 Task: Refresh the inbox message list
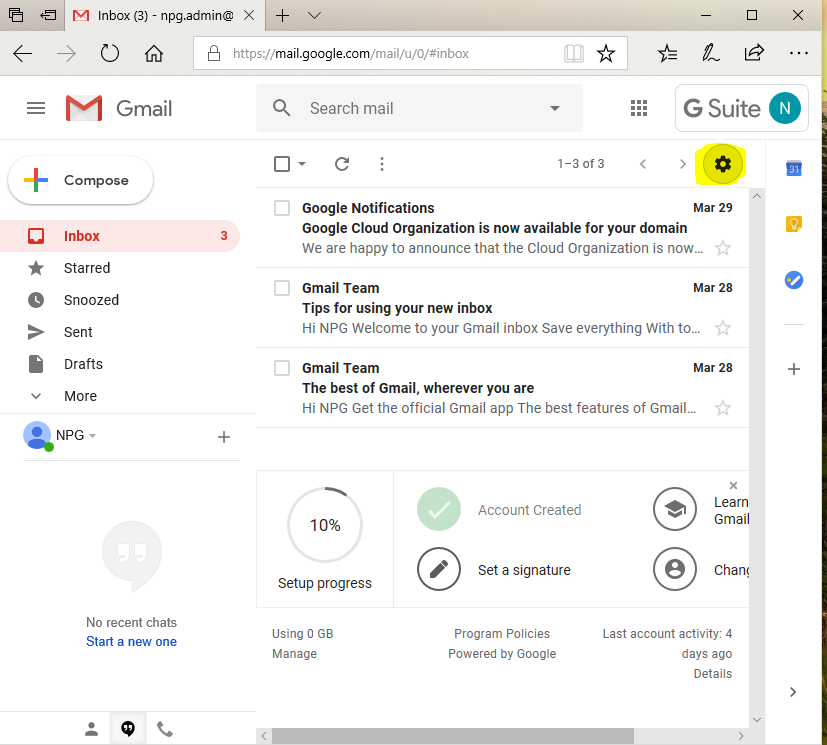[342, 164]
